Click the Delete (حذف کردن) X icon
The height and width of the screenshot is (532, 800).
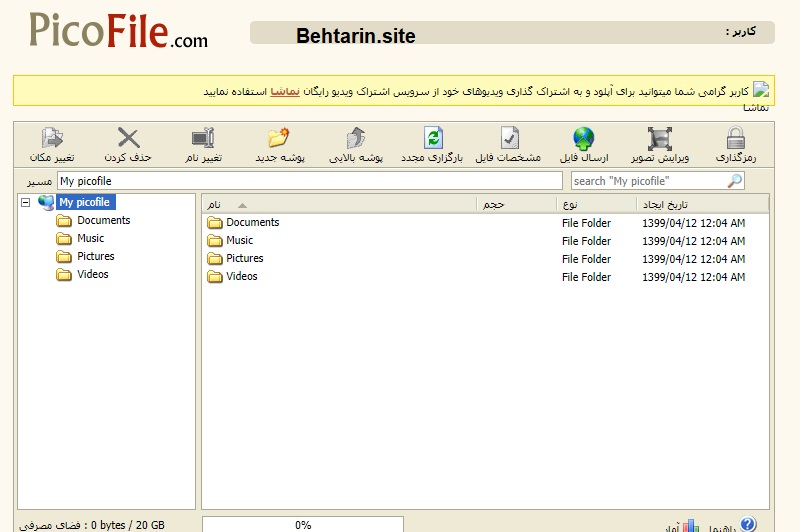128,138
